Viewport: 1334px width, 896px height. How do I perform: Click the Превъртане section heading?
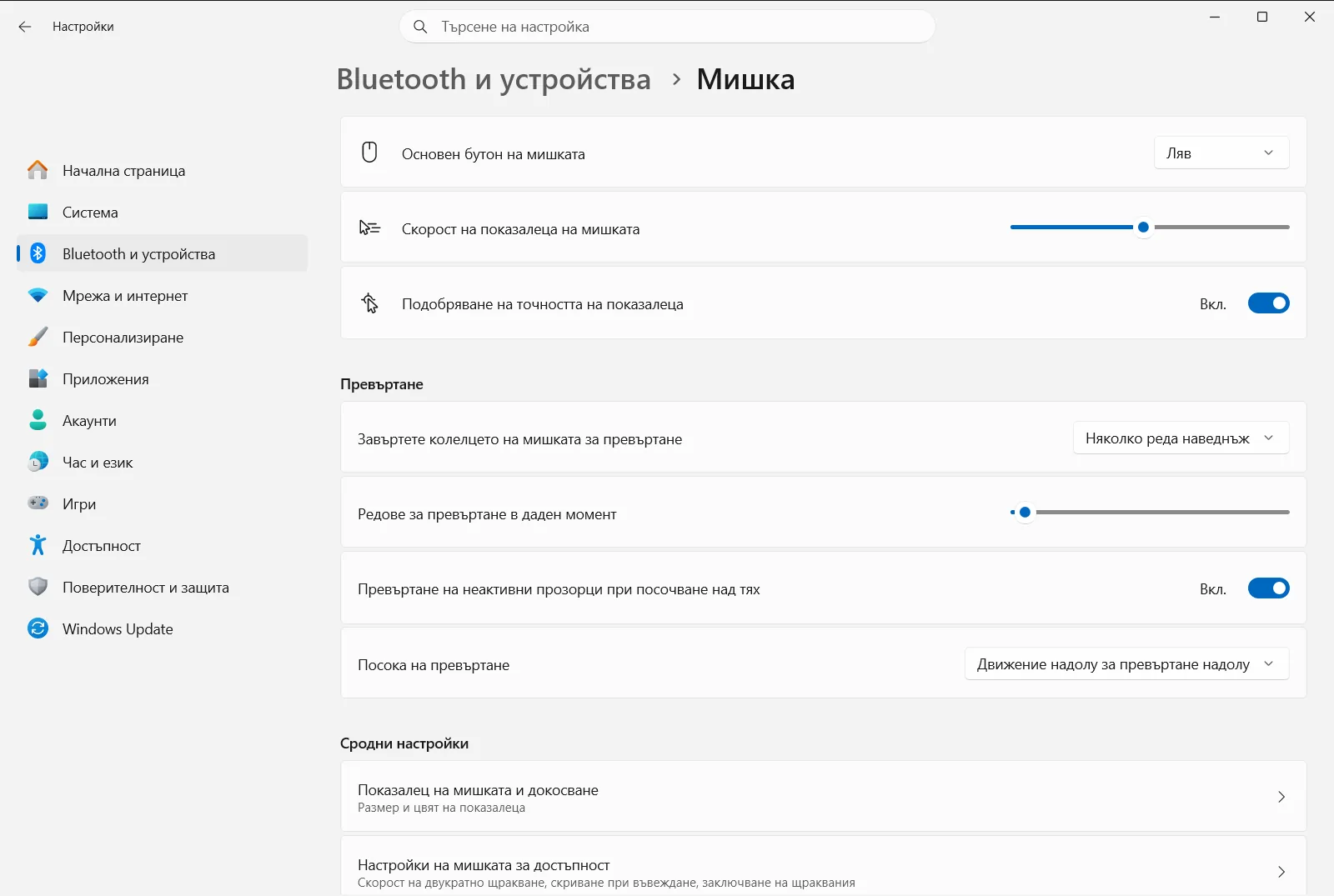pos(382,384)
